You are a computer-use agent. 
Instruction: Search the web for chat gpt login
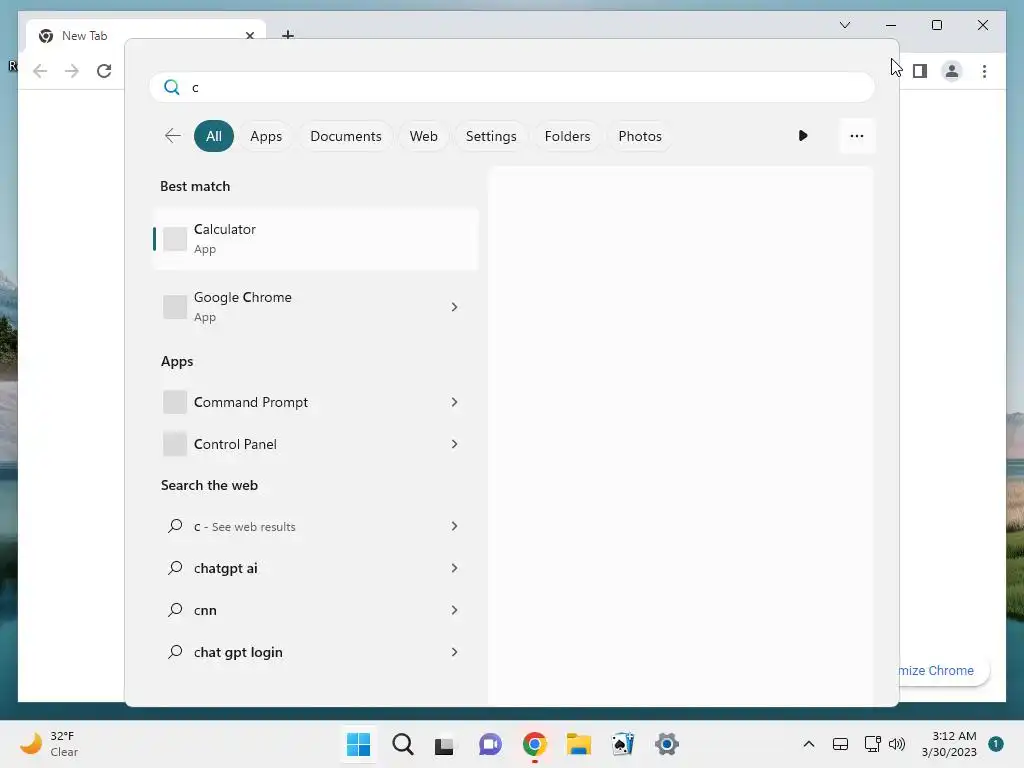pyautogui.click(x=315, y=652)
